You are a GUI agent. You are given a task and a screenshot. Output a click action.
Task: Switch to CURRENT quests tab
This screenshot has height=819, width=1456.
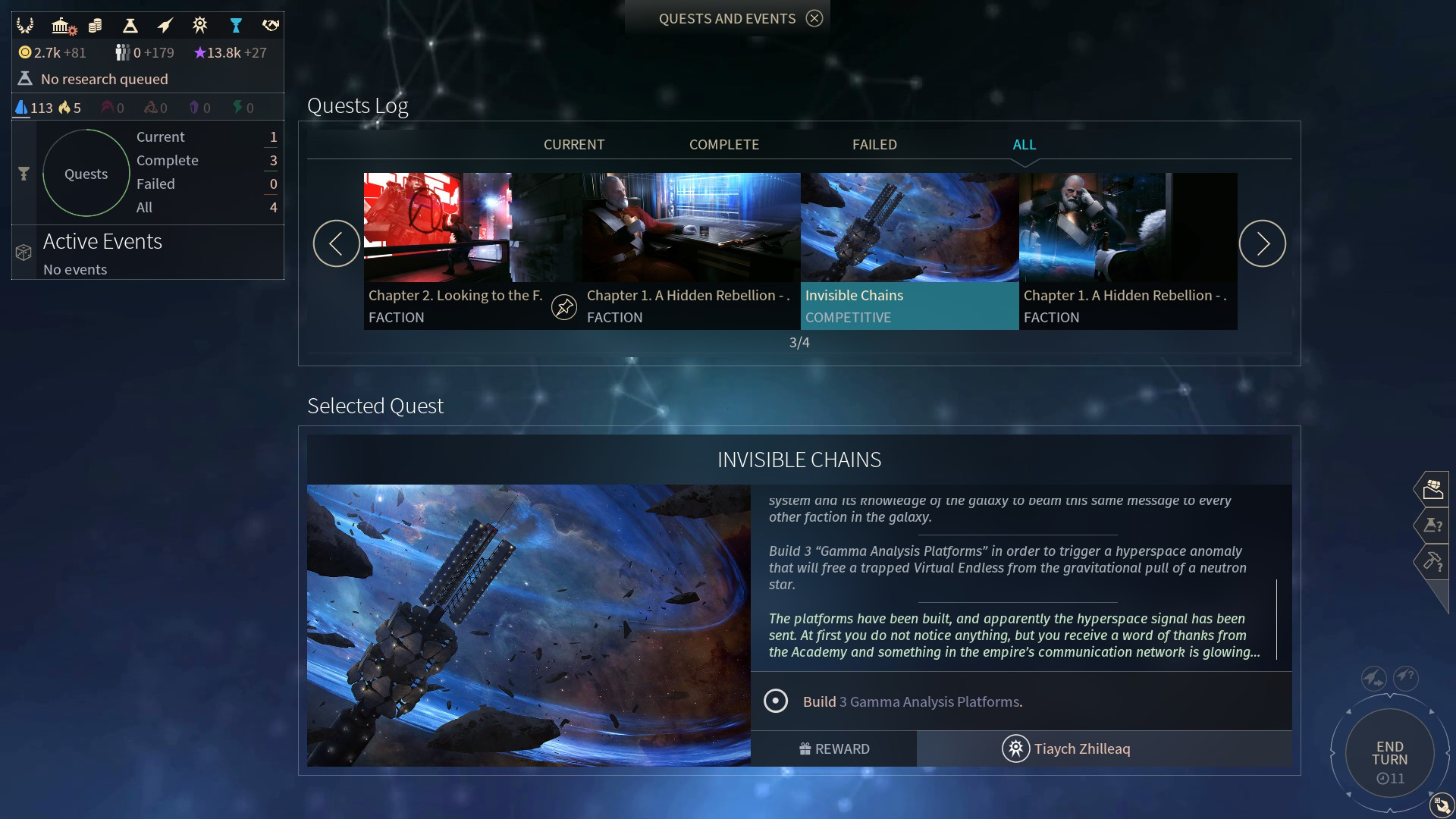pyautogui.click(x=574, y=144)
